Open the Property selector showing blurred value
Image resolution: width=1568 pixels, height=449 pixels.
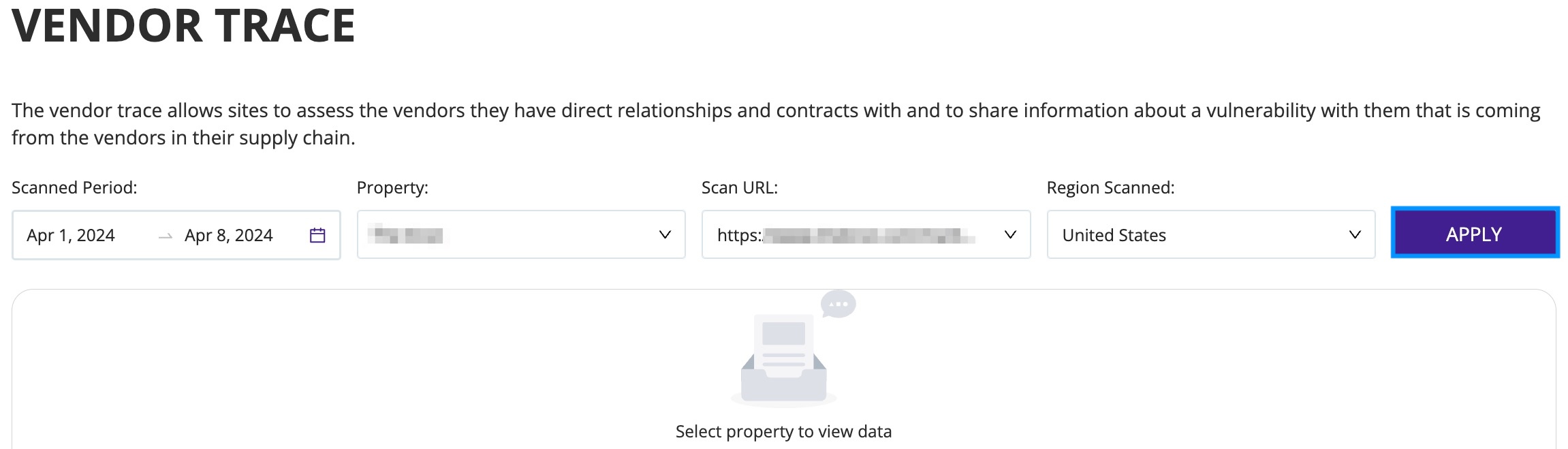(521, 234)
